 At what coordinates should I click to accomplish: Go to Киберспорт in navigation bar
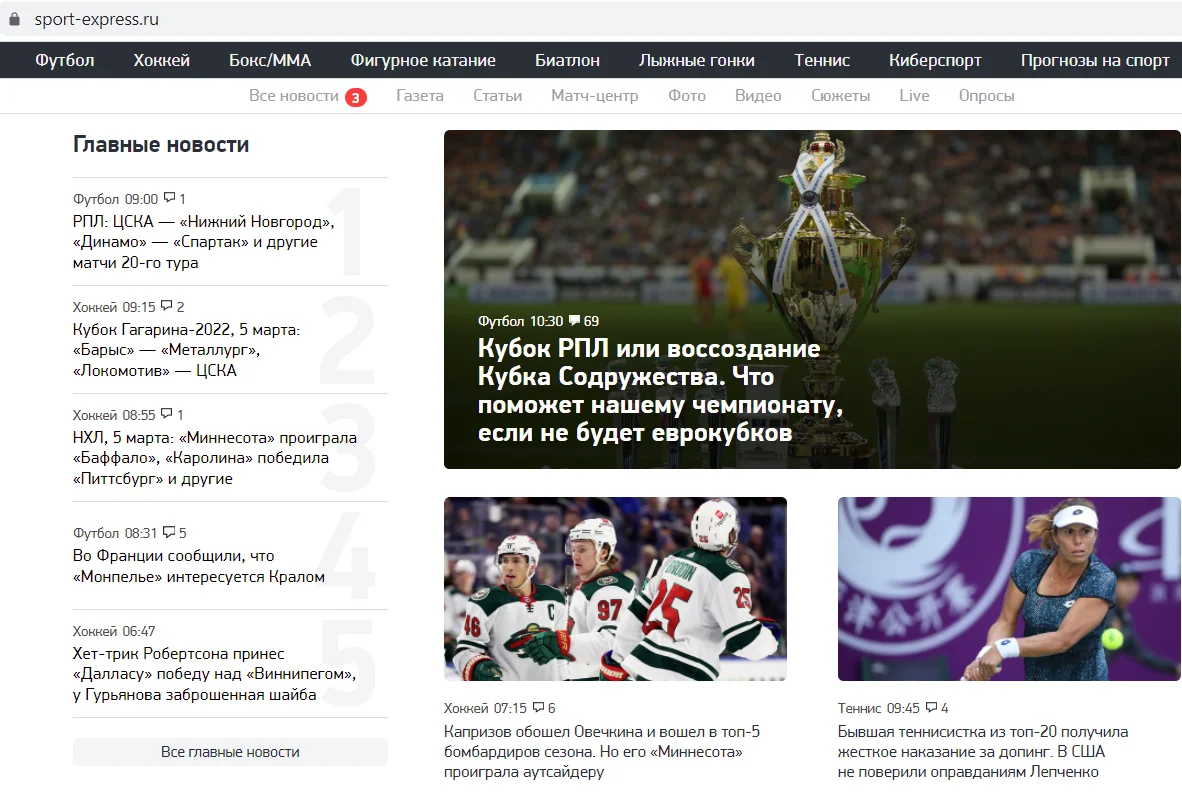point(935,60)
